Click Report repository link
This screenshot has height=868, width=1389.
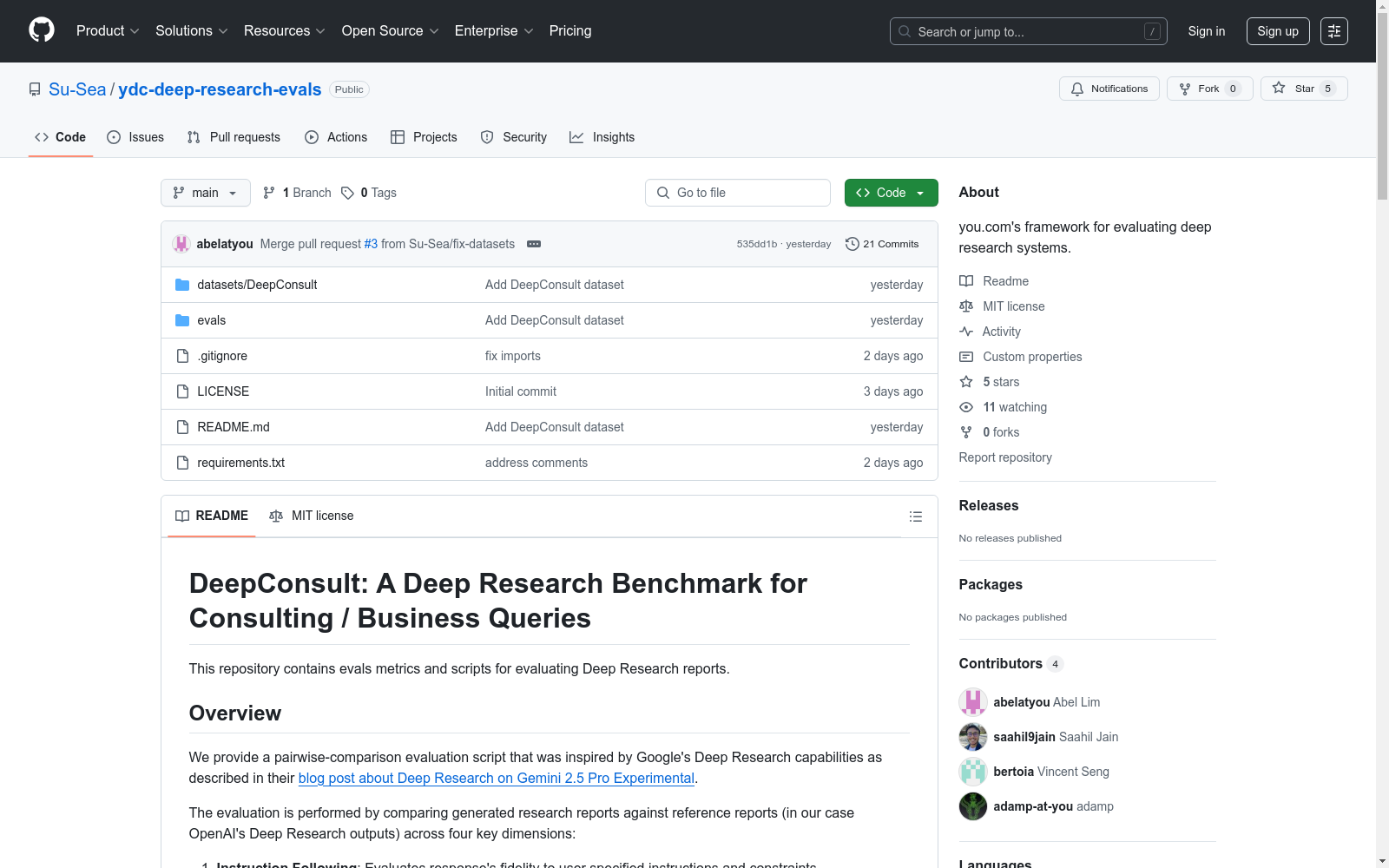(1005, 457)
